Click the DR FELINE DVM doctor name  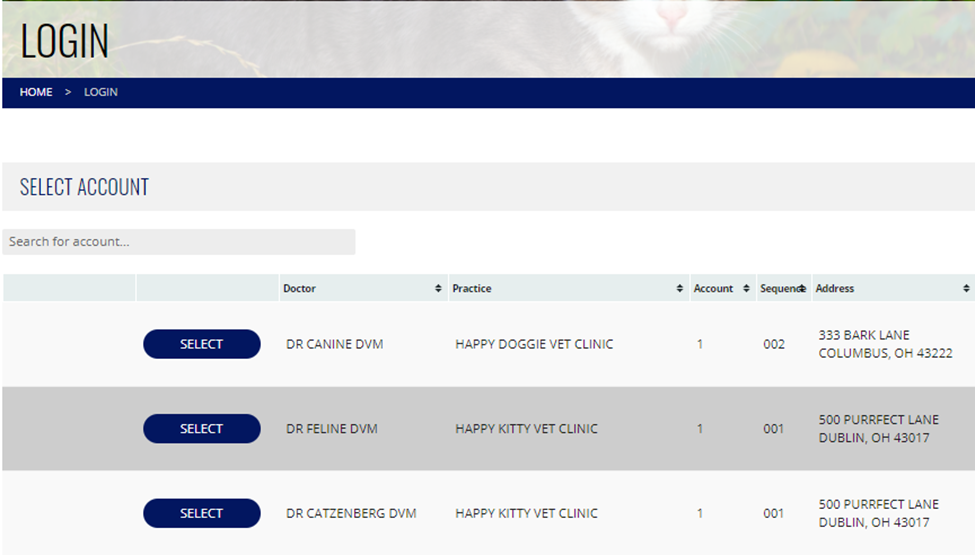pyautogui.click(x=332, y=429)
